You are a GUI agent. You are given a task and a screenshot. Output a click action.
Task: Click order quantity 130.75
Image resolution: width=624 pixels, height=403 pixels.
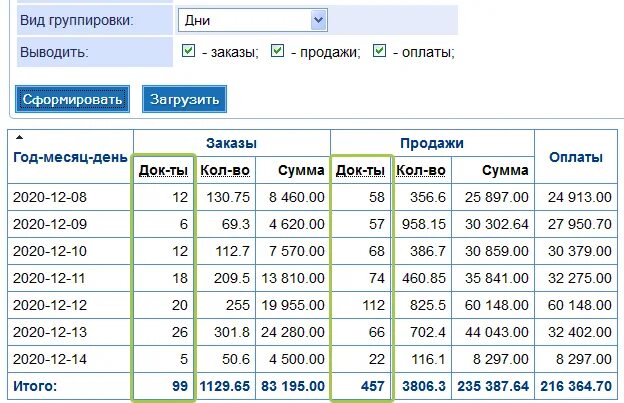[228, 197]
